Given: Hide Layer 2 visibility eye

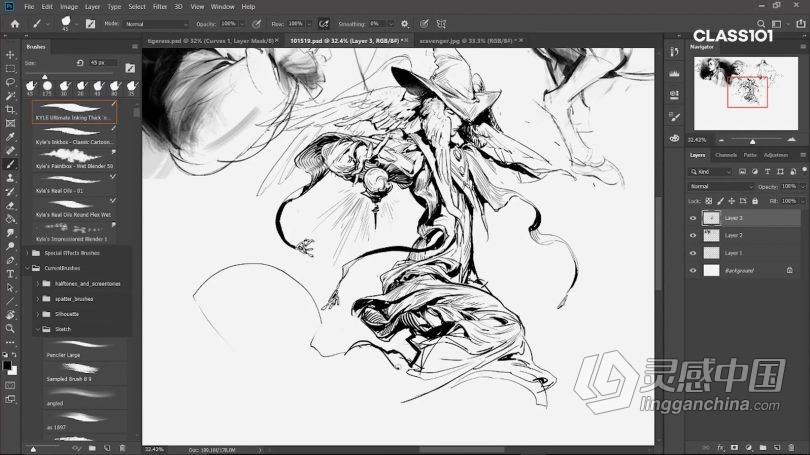Looking at the screenshot, I should click(x=693, y=236).
